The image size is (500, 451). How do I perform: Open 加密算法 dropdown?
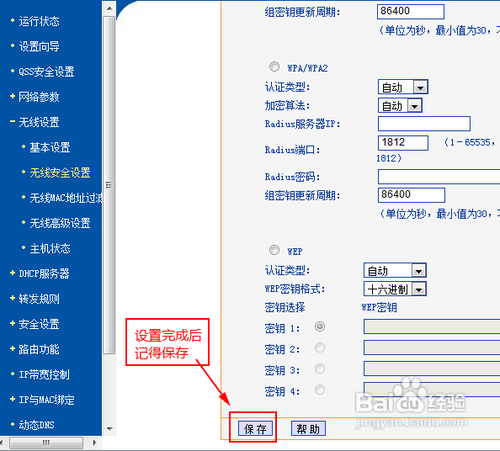pos(400,106)
